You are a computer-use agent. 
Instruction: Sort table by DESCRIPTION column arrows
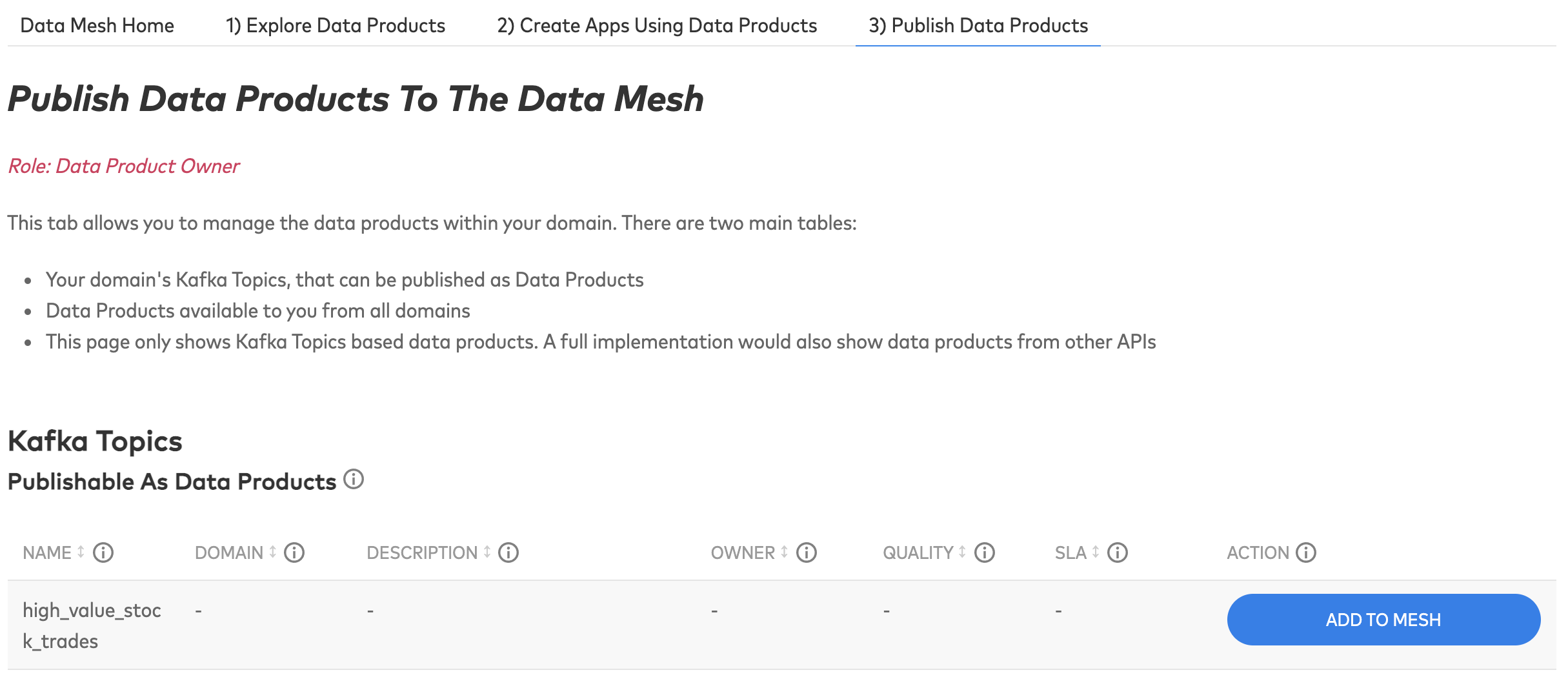point(487,552)
